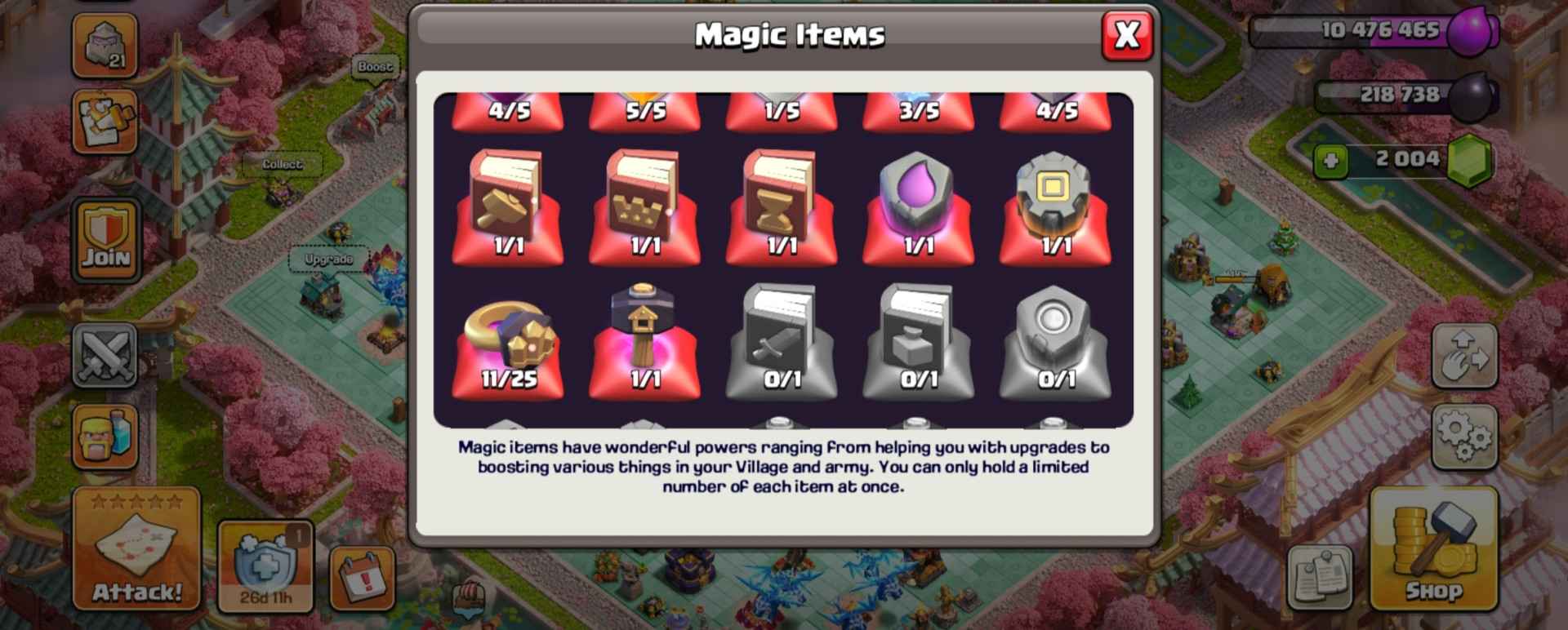Select the Rune of Gold item
The height and width of the screenshot is (630, 1568).
pyautogui.click(x=1055, y=206)
